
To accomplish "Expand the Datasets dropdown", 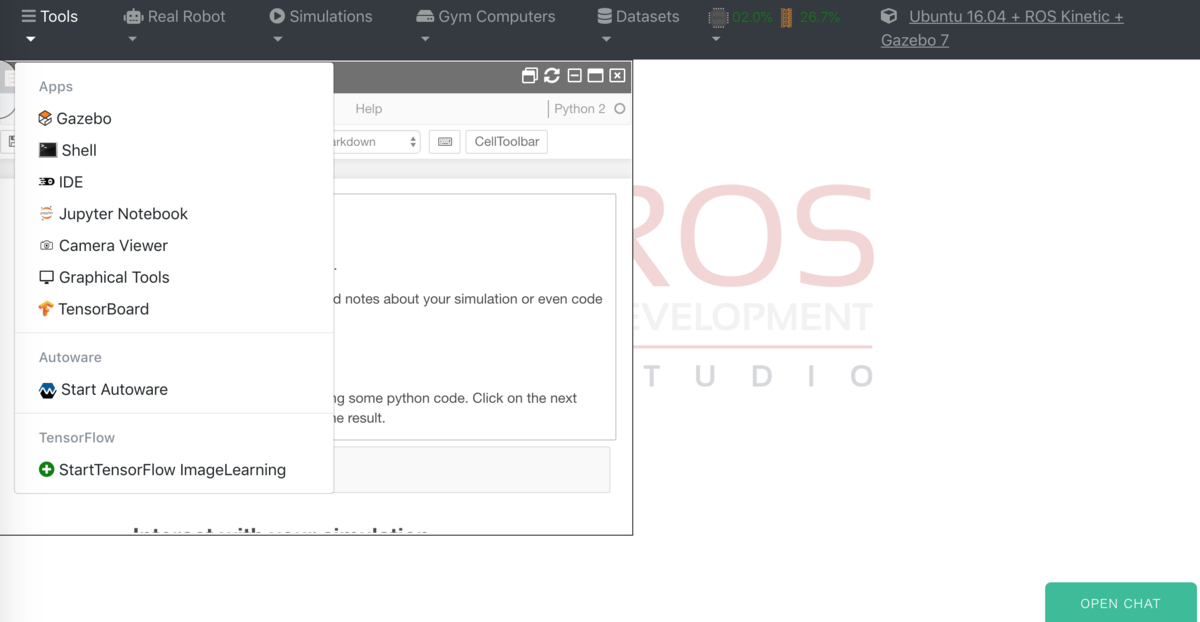I will (638, 16).
